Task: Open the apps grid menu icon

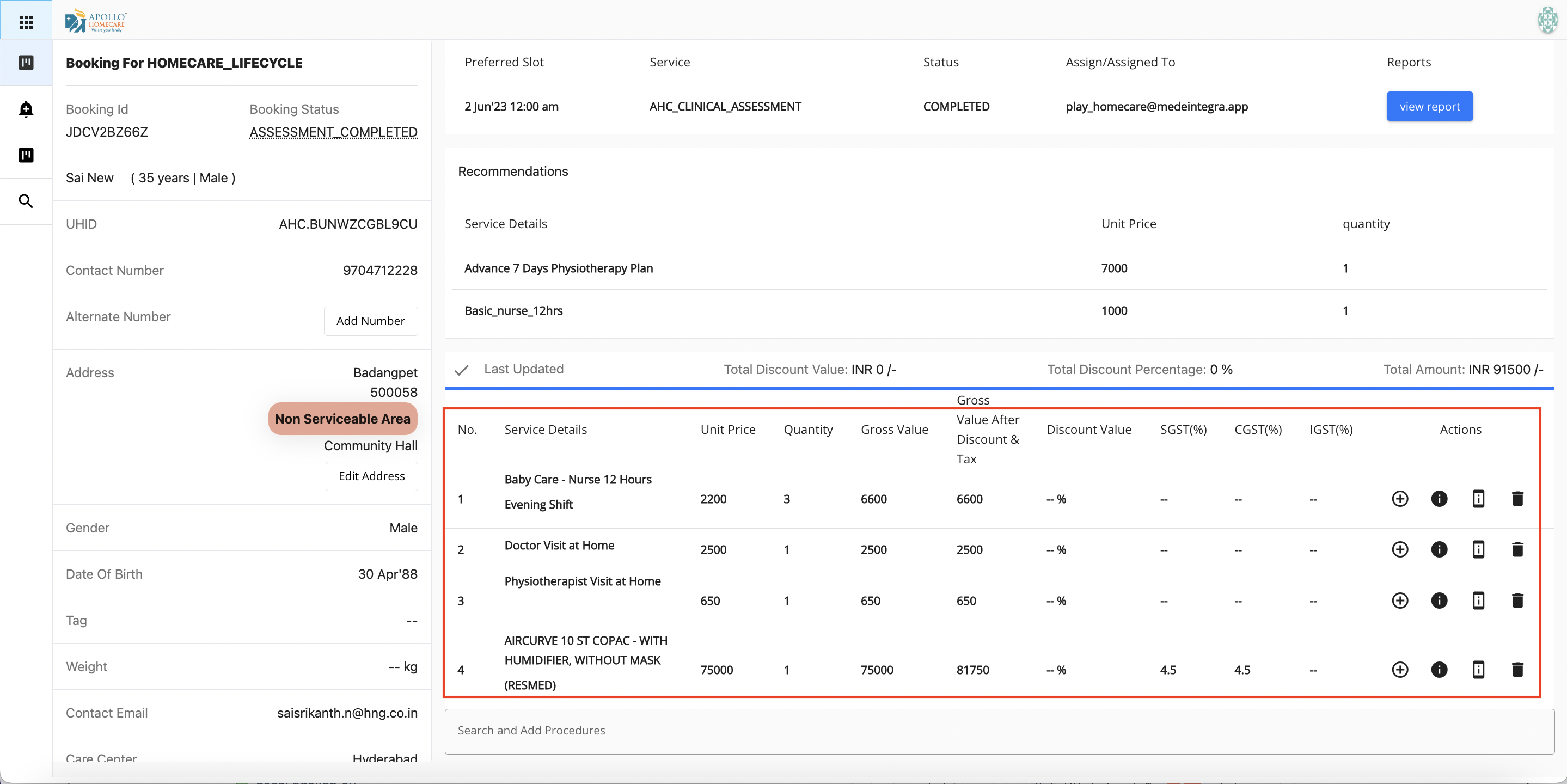Action: click(x=26, y=22)
